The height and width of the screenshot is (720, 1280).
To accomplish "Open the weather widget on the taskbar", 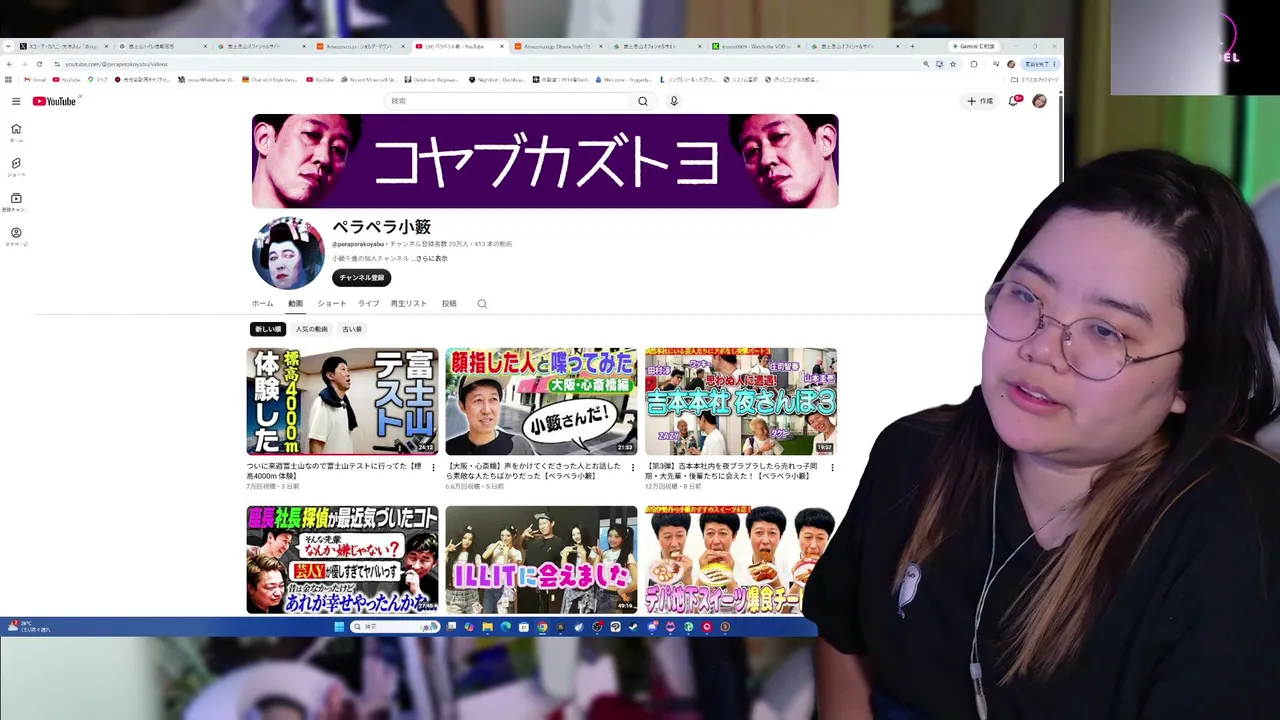I will click(28, 626).
